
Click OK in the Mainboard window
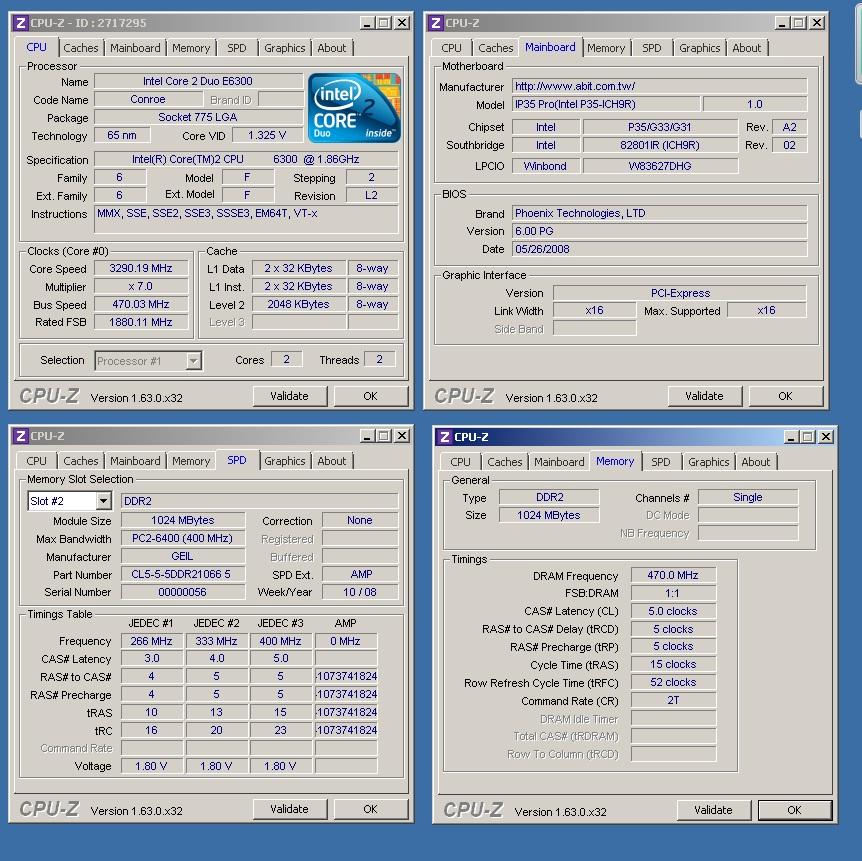click(786, 396)
